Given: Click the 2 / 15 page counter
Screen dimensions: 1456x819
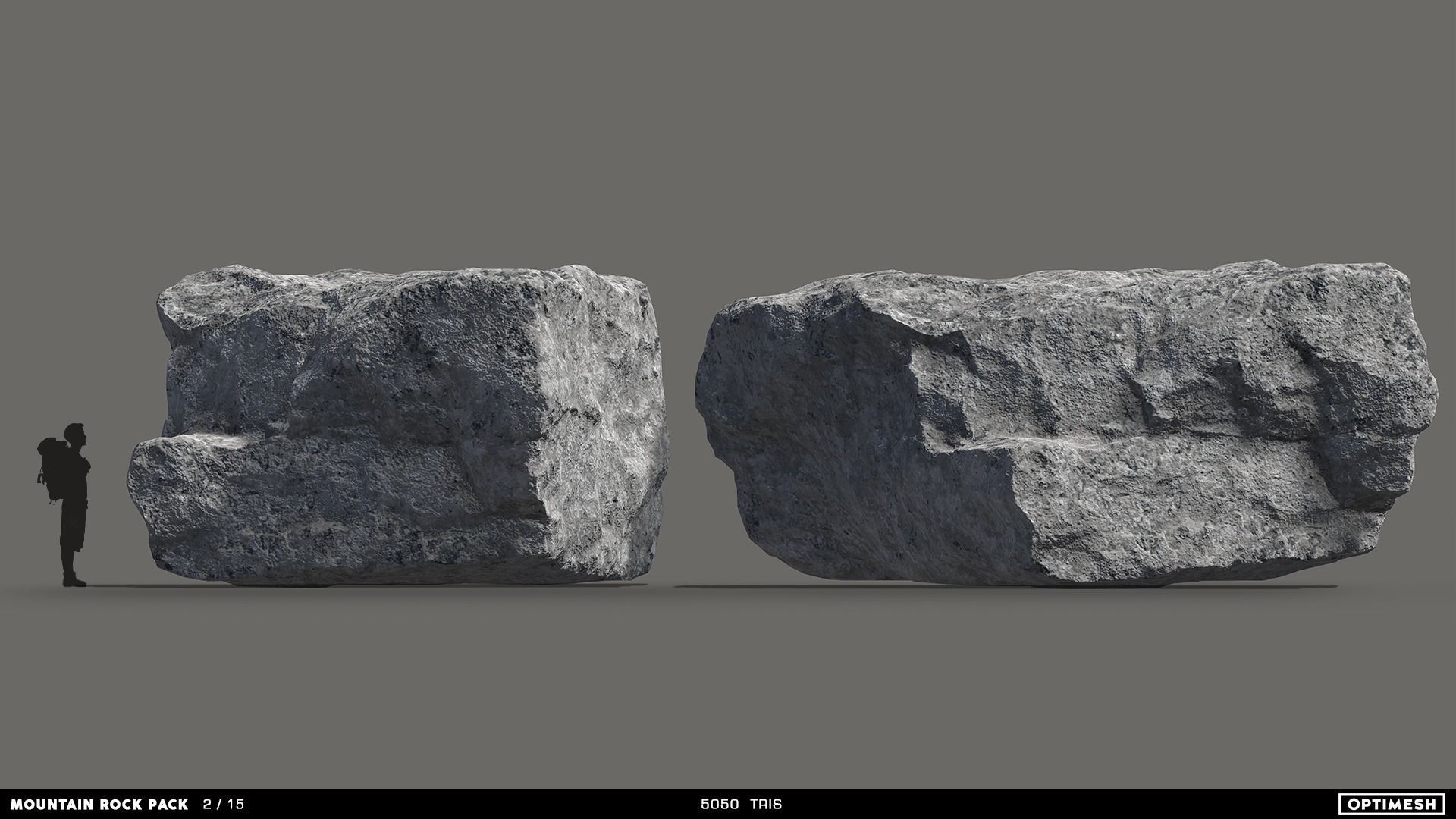Looking at the screenshot, I should click(224, 804).
